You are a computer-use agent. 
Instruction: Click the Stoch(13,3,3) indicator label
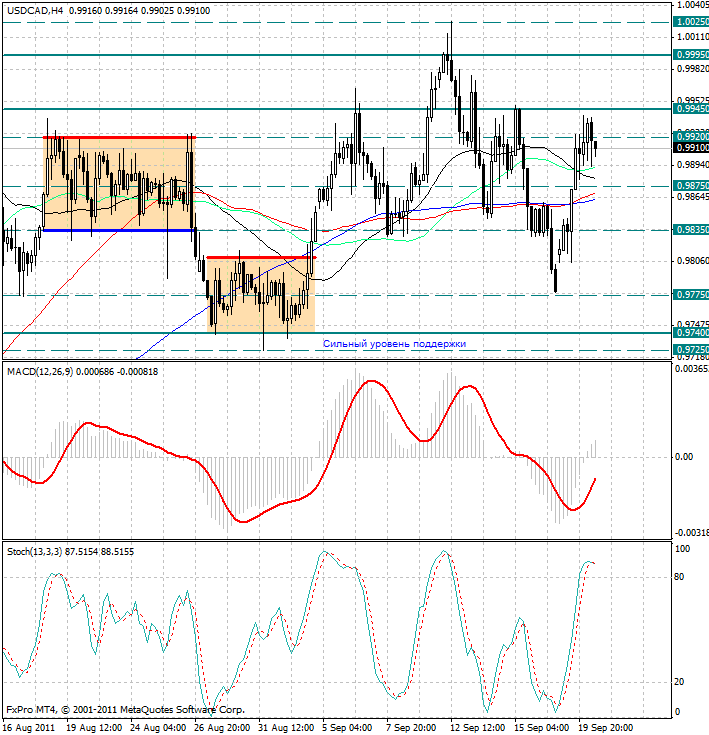35,551
